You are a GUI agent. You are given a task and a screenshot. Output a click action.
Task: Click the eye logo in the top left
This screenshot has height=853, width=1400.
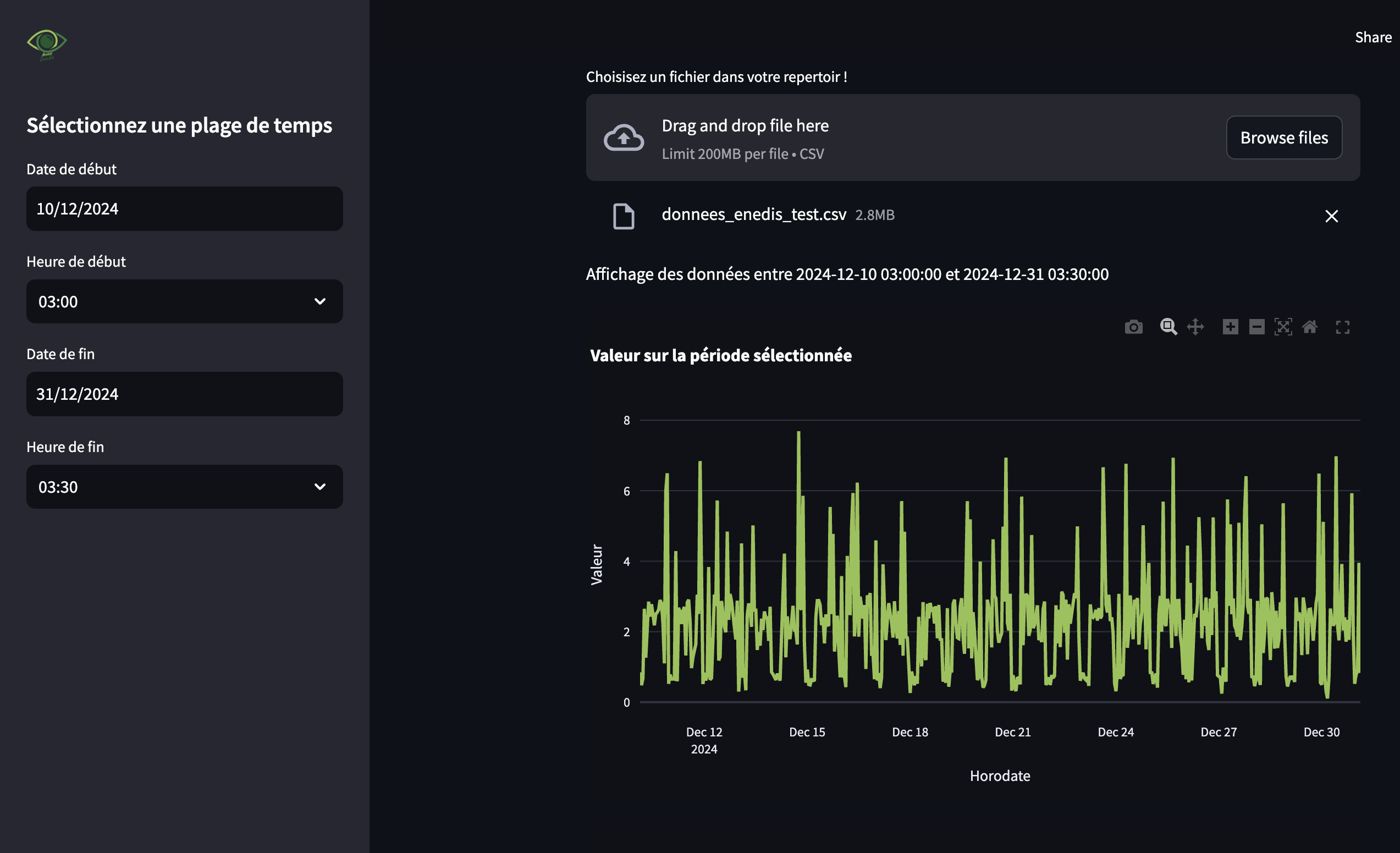(x=47, y=45)
